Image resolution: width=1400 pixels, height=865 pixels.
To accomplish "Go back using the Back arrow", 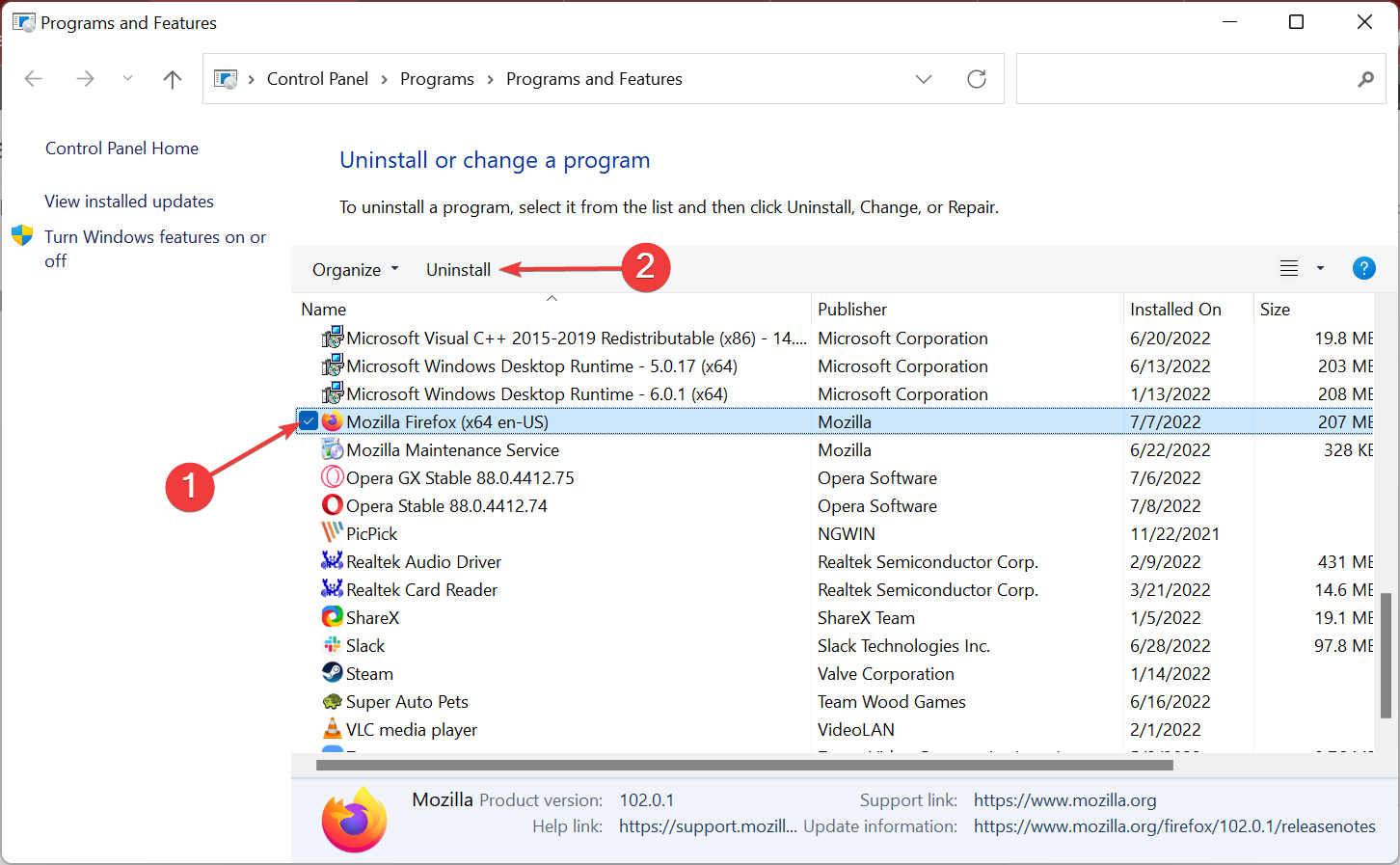I will pos(34,79).
